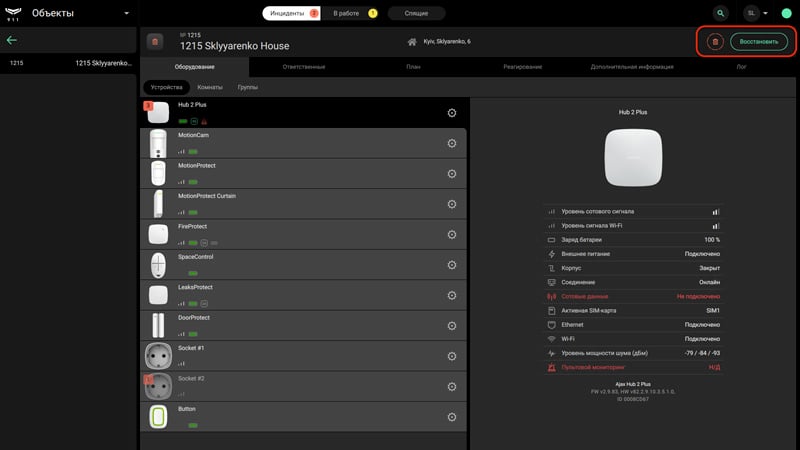Open the Ответственные tab
Viewport: 800px width, 450px height.
pyautogui.click(x=304, y=67)
